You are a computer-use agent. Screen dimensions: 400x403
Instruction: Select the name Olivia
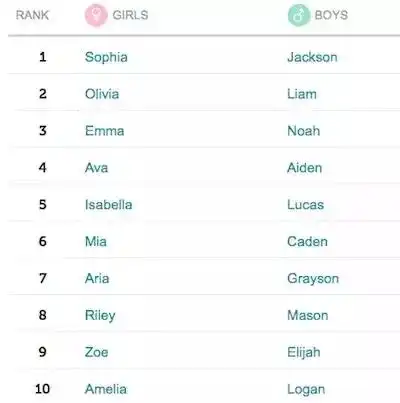pyautogui.click(x=102, y=94)
